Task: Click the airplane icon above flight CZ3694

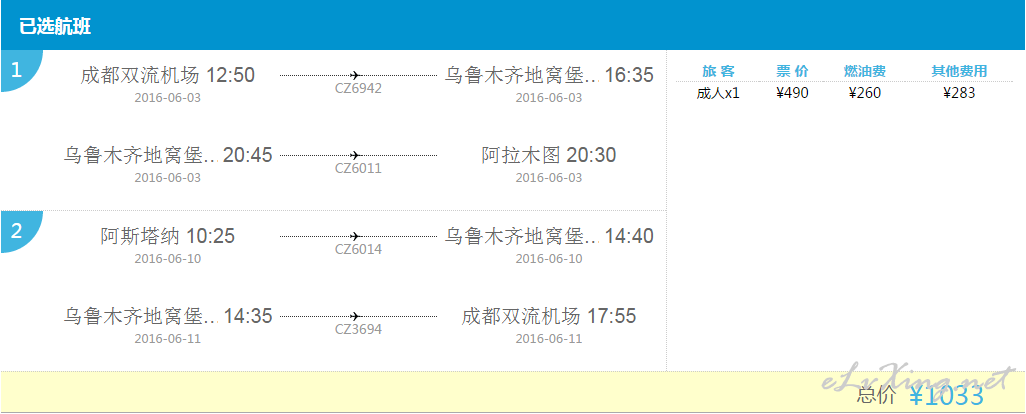Action: click(357, 317)
